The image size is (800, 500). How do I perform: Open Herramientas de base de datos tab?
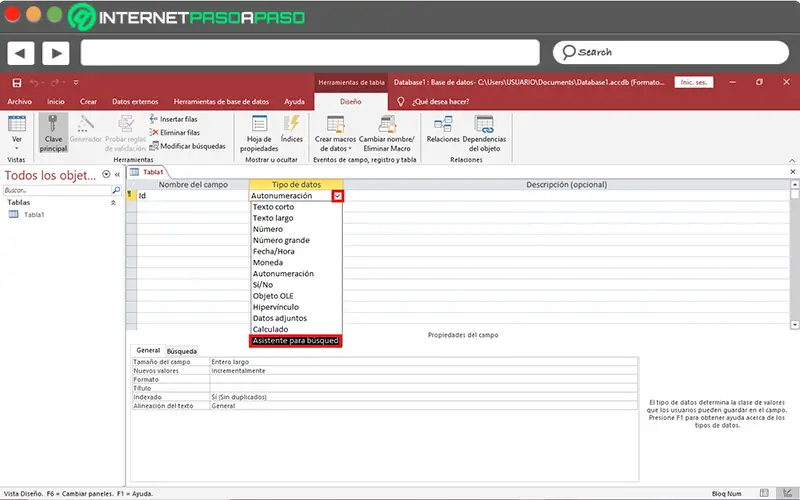pos(221,102)
